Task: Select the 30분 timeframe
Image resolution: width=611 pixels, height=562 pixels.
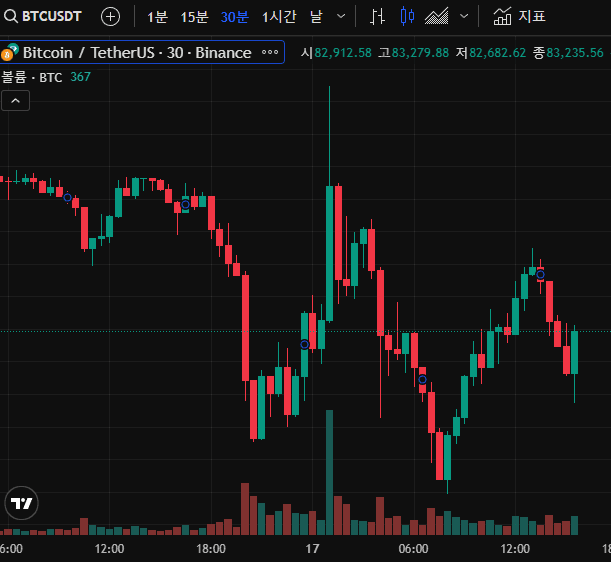Action: (235, 16)
